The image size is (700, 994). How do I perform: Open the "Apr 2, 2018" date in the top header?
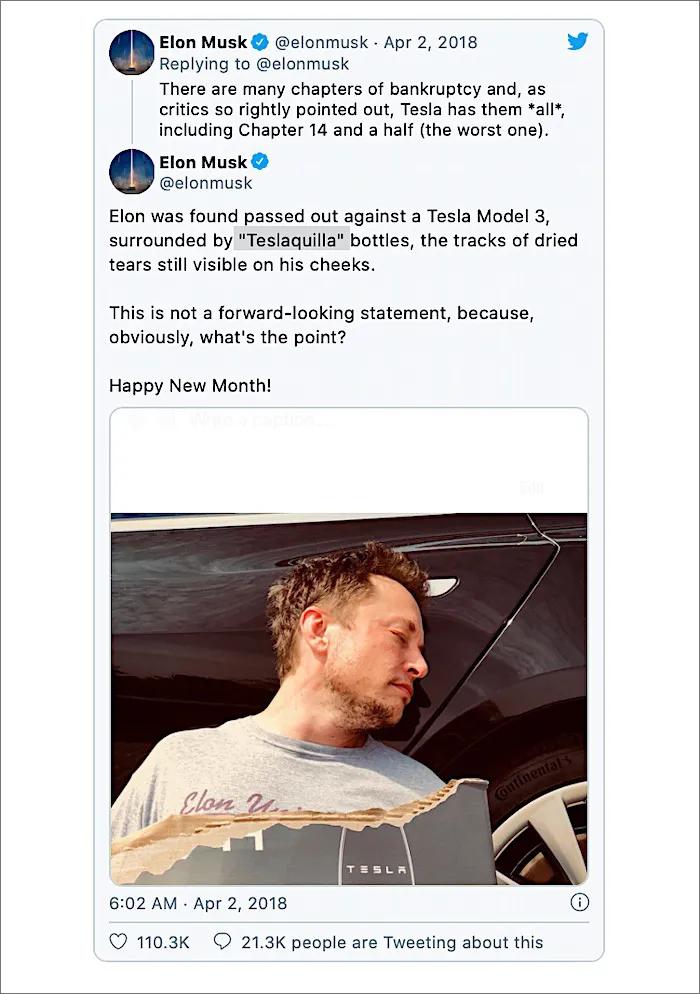(433, 42)
